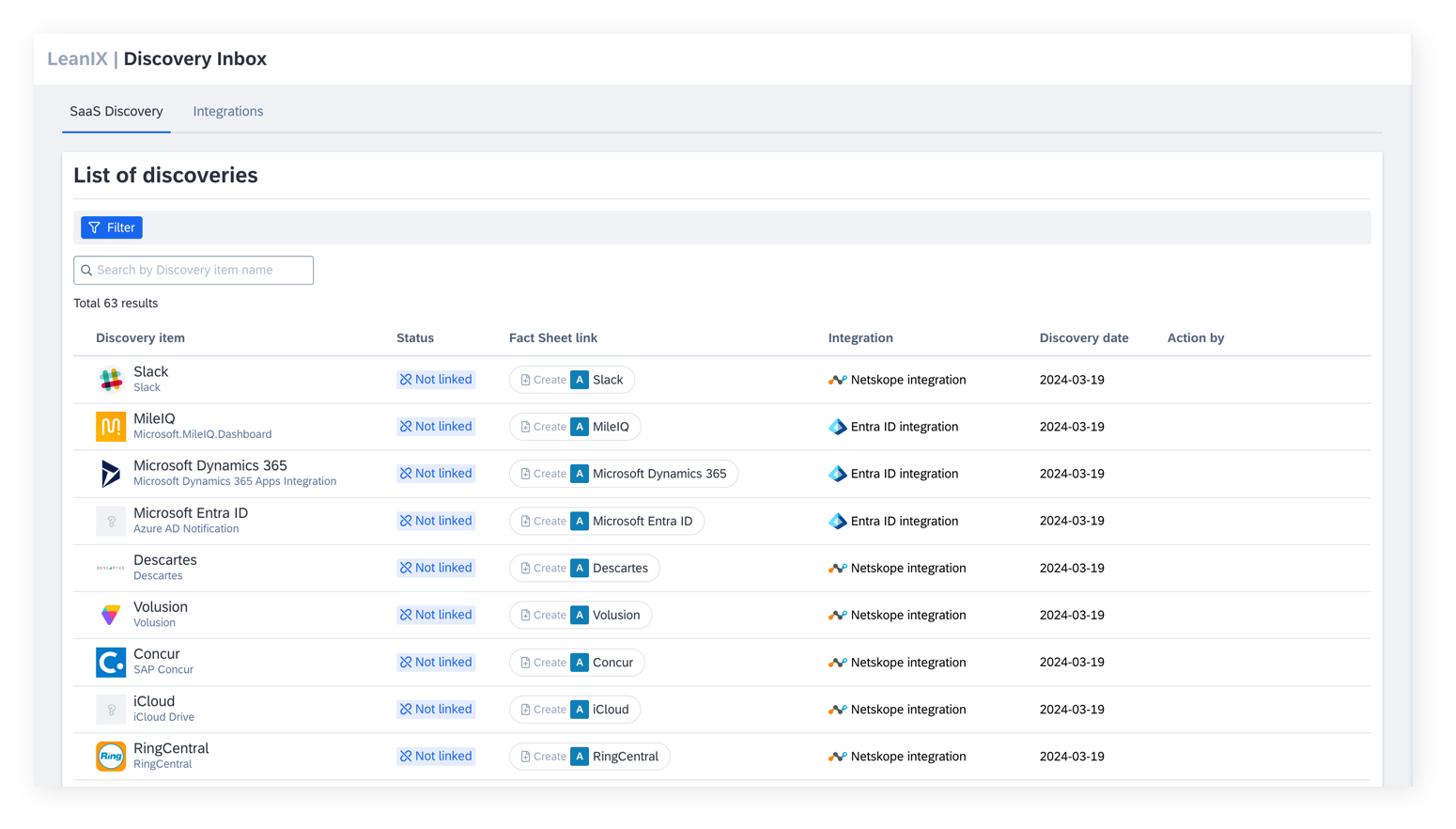Select 'SAP Concur' subtitle text
Screen dimensions: 1456x829
pos(163,670)
